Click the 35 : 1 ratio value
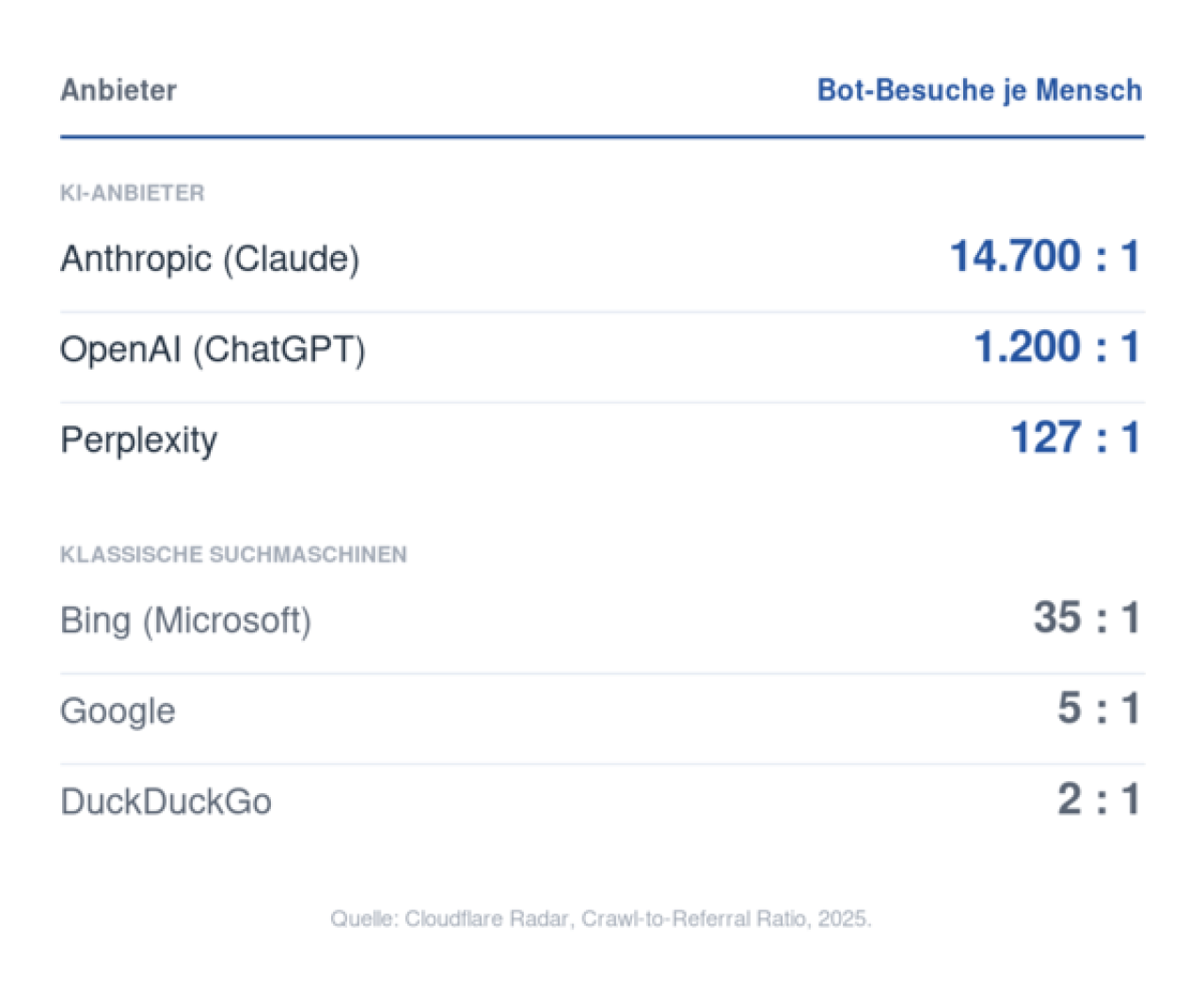This screenshot has width=1204, height=1004. [1087, 618]
